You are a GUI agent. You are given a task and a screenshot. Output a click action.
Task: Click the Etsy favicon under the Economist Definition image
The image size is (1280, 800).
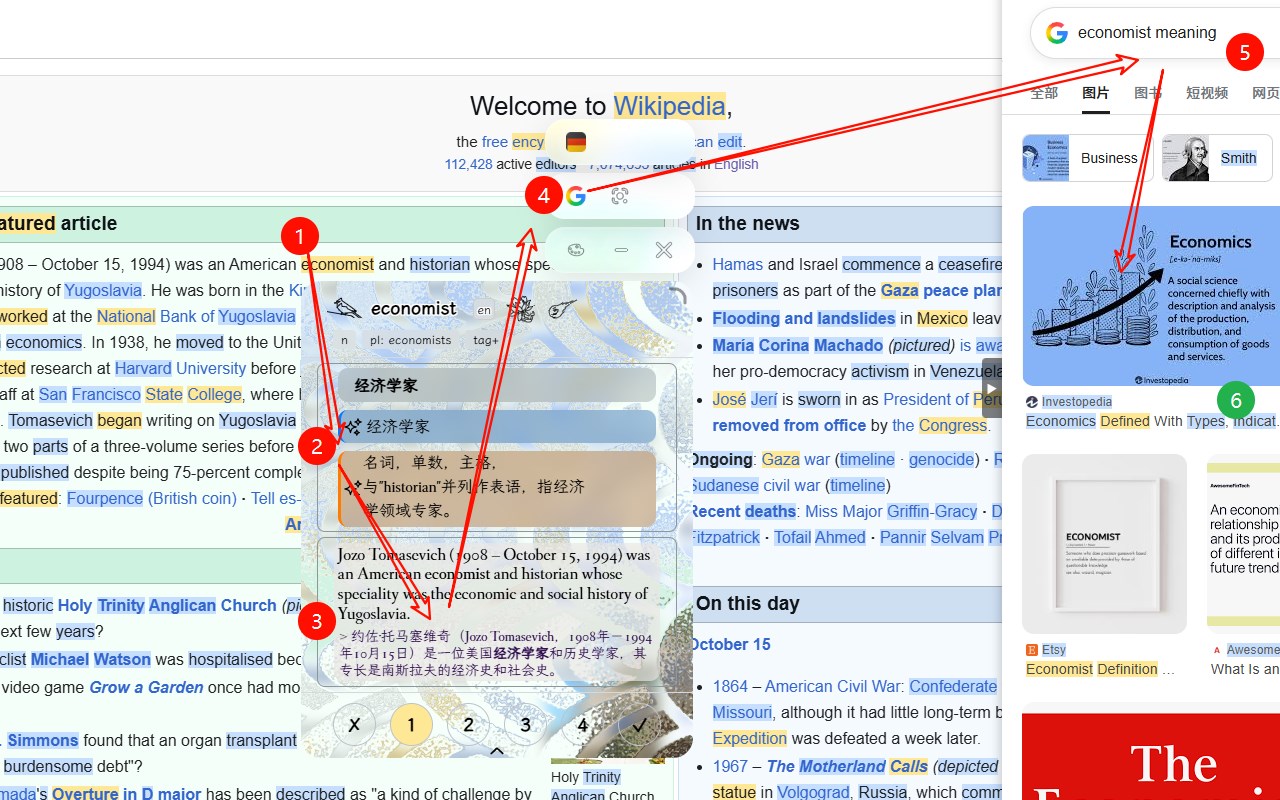[x=1032, y=650]
